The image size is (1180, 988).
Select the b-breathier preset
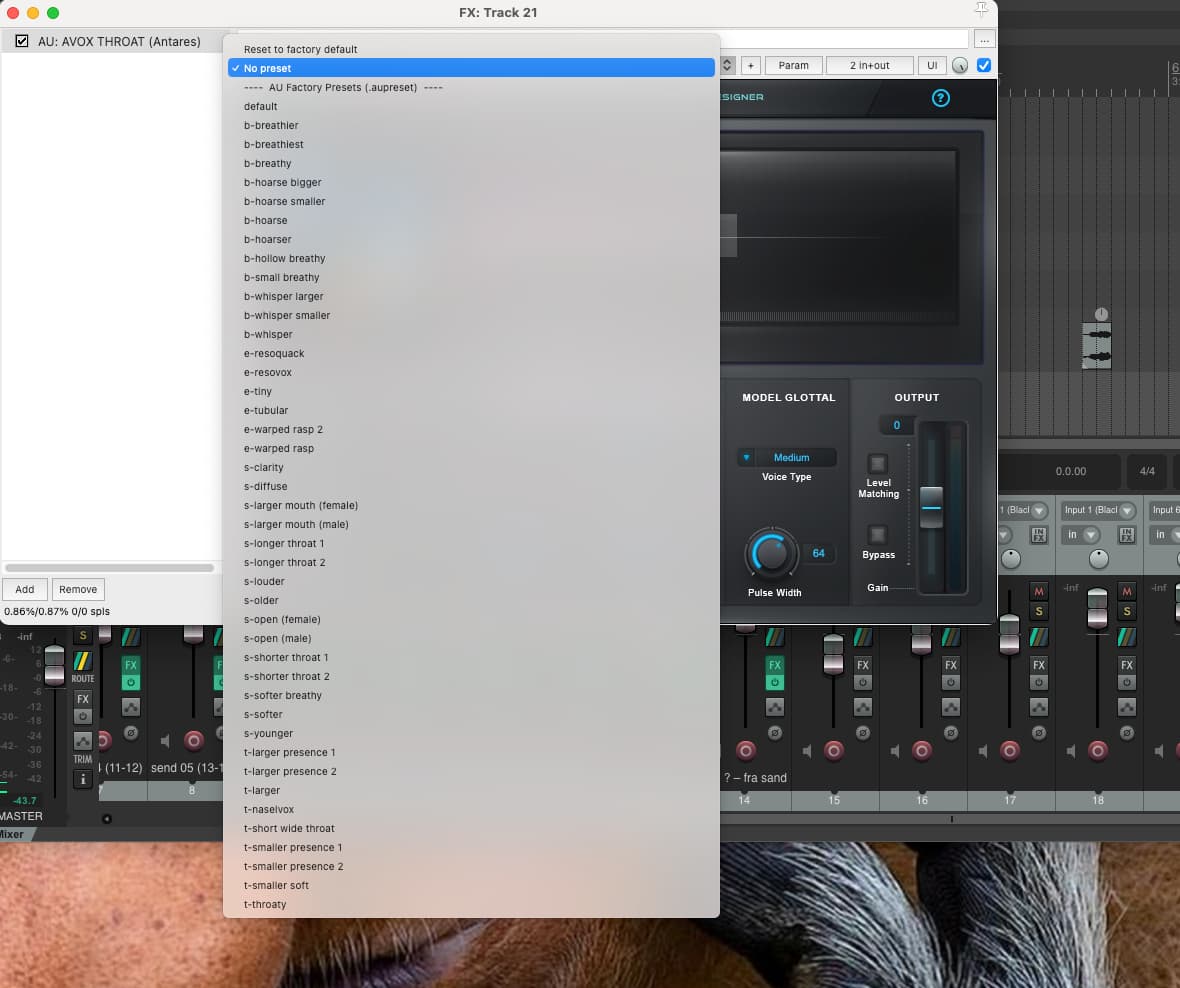point(471,125)
